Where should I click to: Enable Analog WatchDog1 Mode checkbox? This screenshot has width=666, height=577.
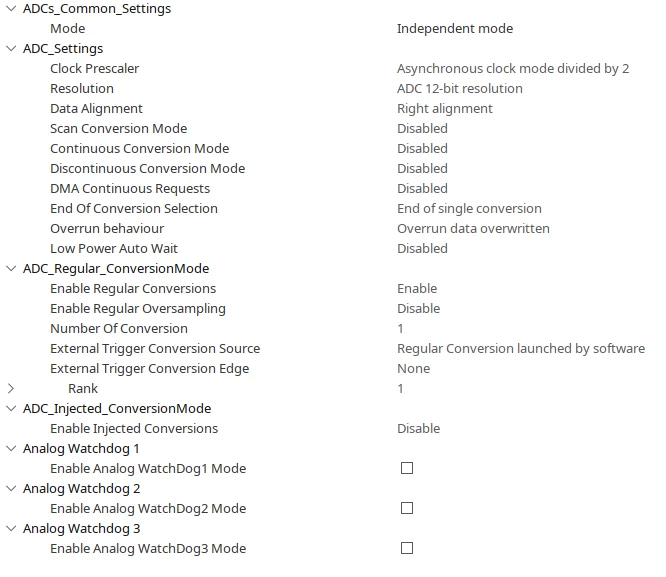click(407, 468)
